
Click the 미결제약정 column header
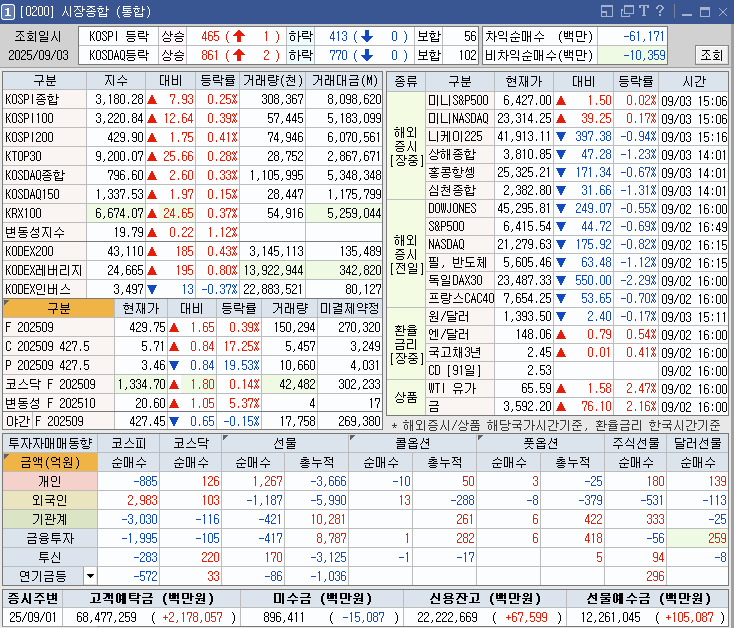pyautogui.click(x=350, y=308)
